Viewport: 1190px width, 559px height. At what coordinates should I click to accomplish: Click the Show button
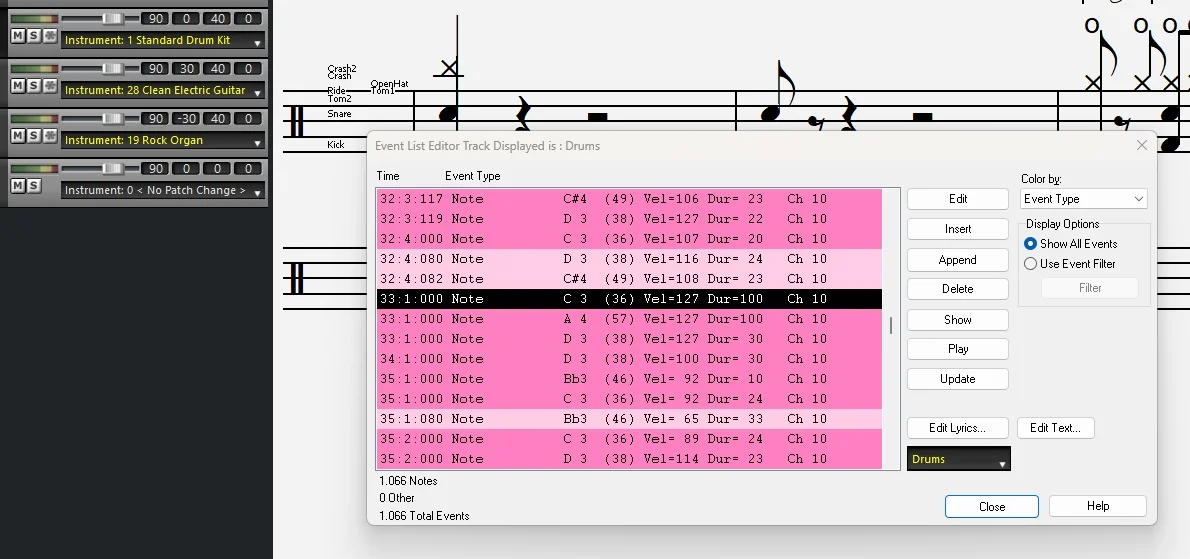(958, 319)
